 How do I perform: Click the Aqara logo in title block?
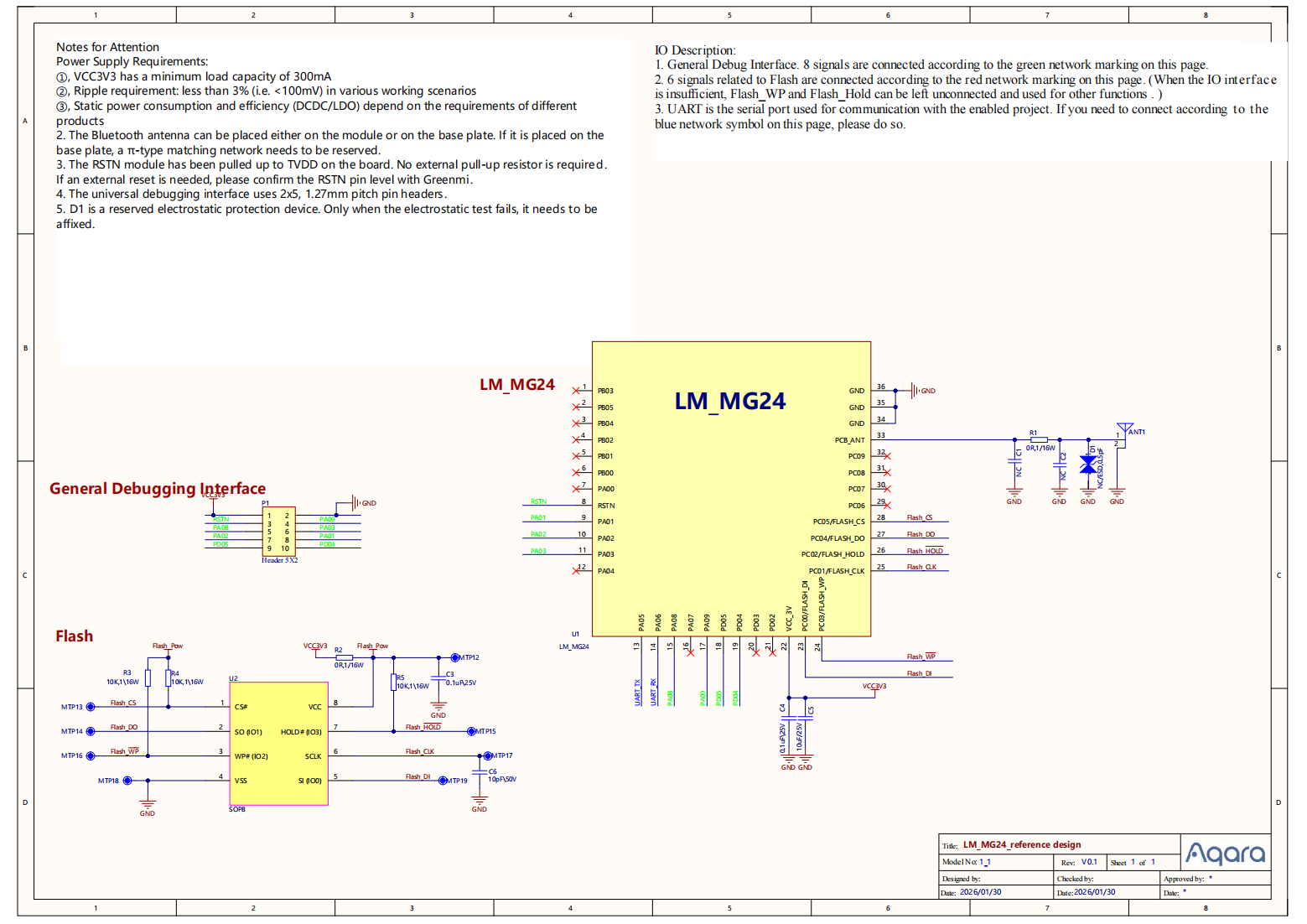click(x=1225, y=853)
